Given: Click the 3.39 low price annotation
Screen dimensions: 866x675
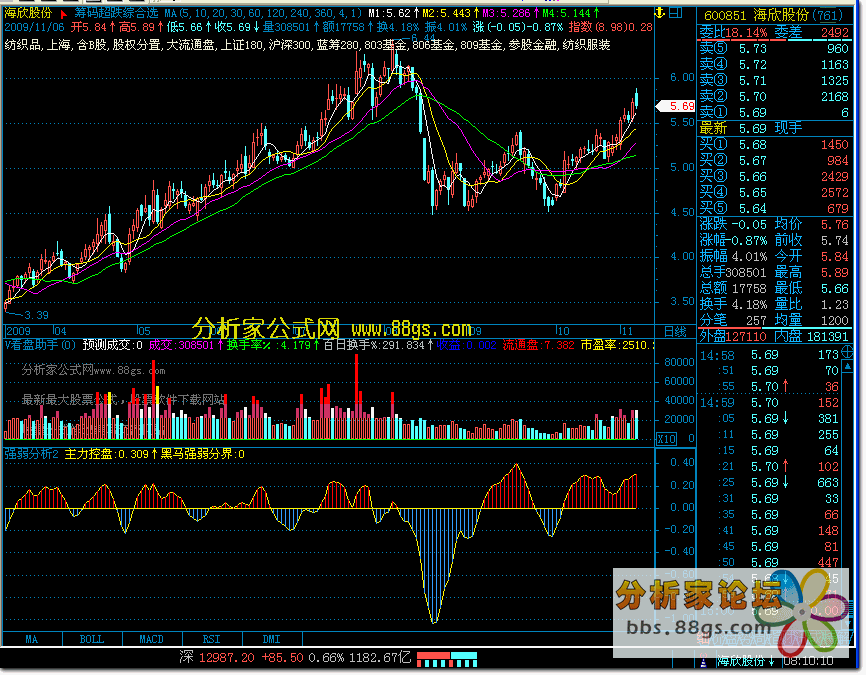Looking at the screenshot, I should 36,315.
